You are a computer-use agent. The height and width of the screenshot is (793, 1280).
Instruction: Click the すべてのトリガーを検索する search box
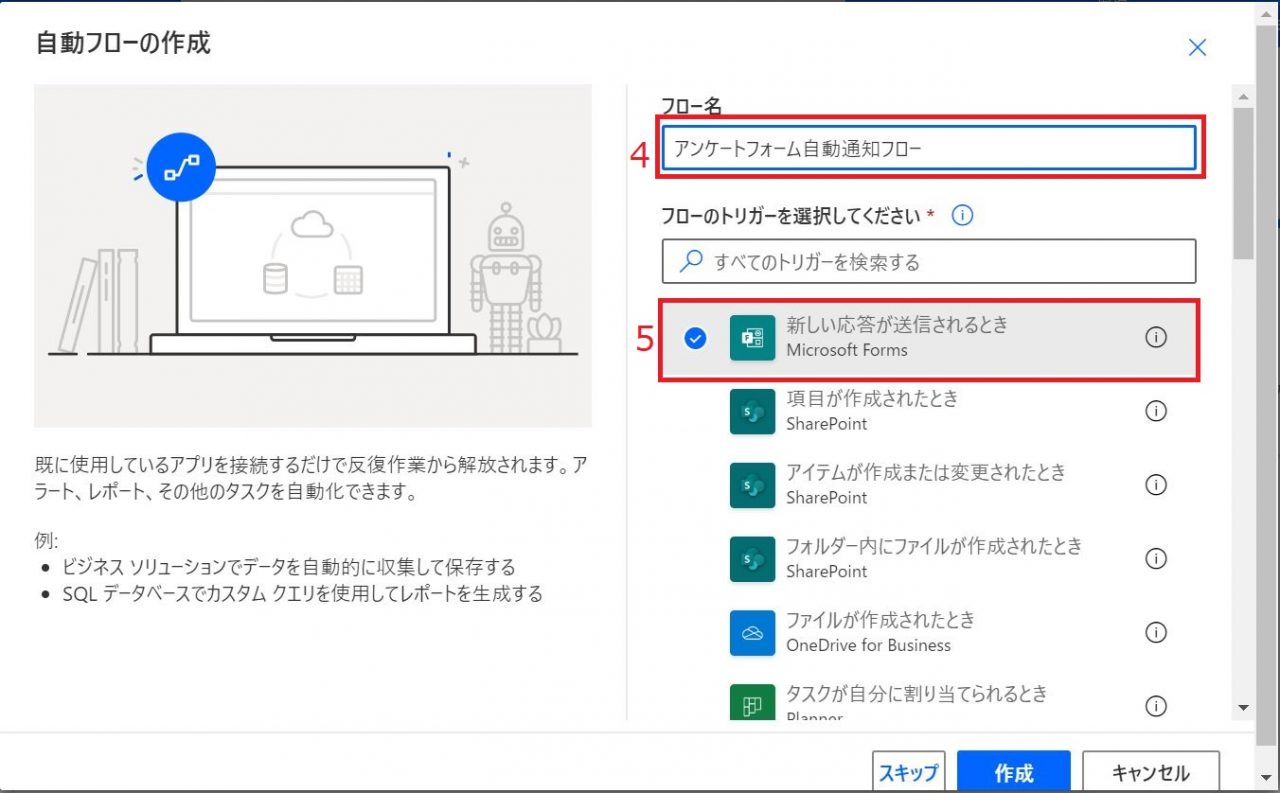point(929,262)
